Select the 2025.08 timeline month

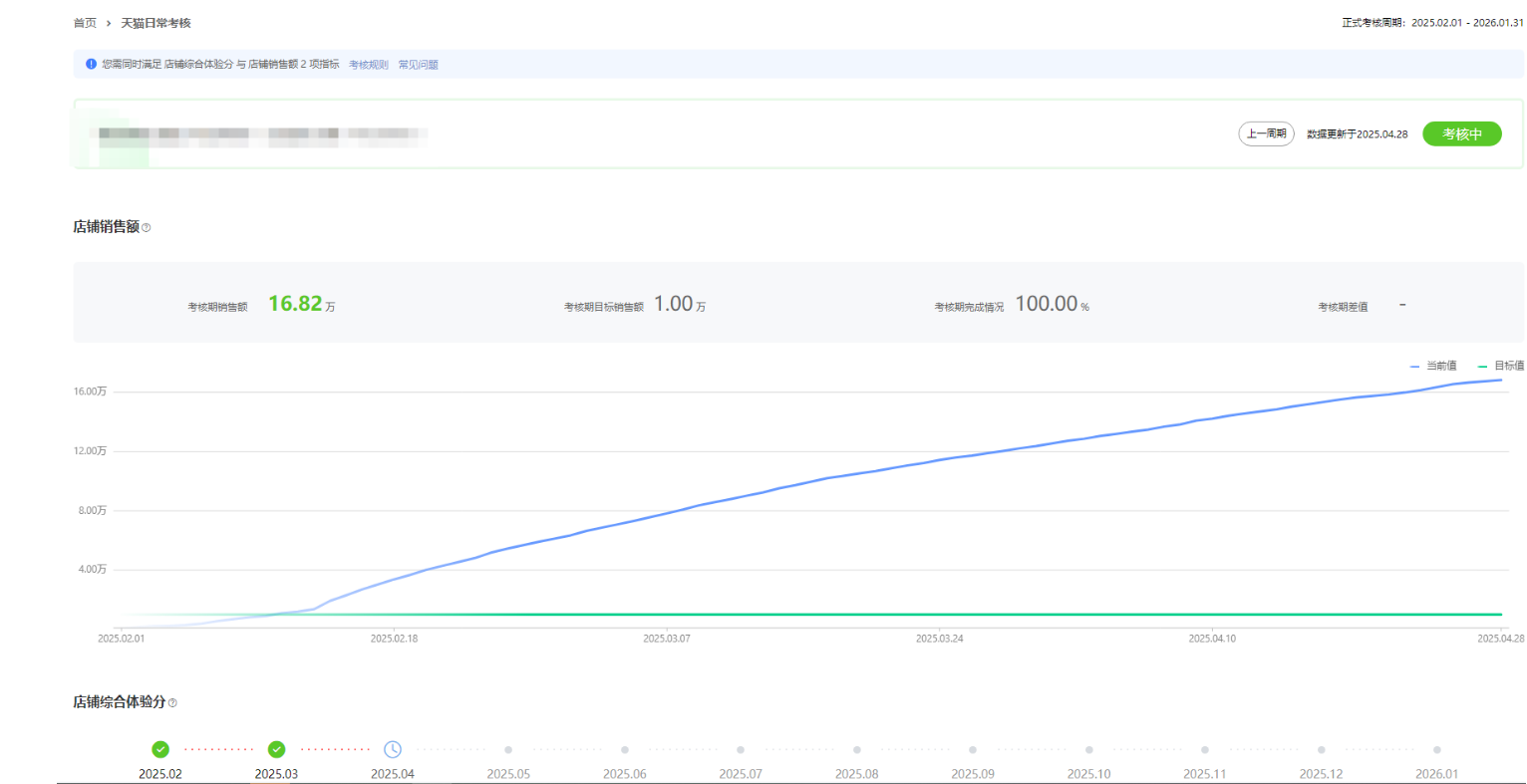click(856, 773)
